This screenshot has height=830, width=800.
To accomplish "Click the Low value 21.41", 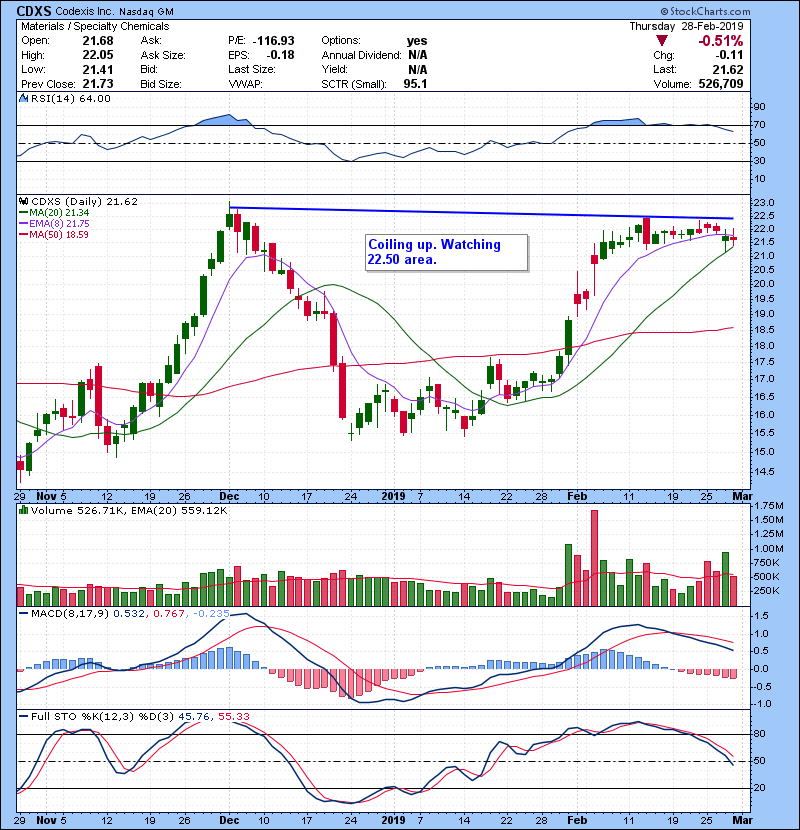I will coord(98,69).
